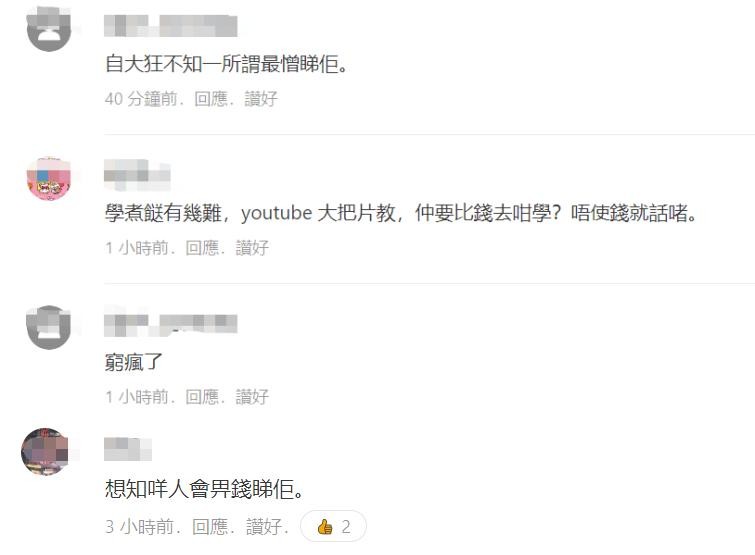Open the dark photo avatar of last commenter
Viewport: 755px width, 555px height.
[x=44, y=452]
